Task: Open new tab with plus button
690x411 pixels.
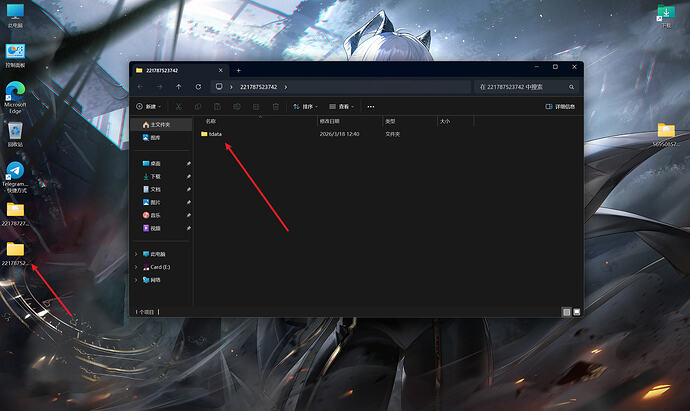Action: [239, 70]
